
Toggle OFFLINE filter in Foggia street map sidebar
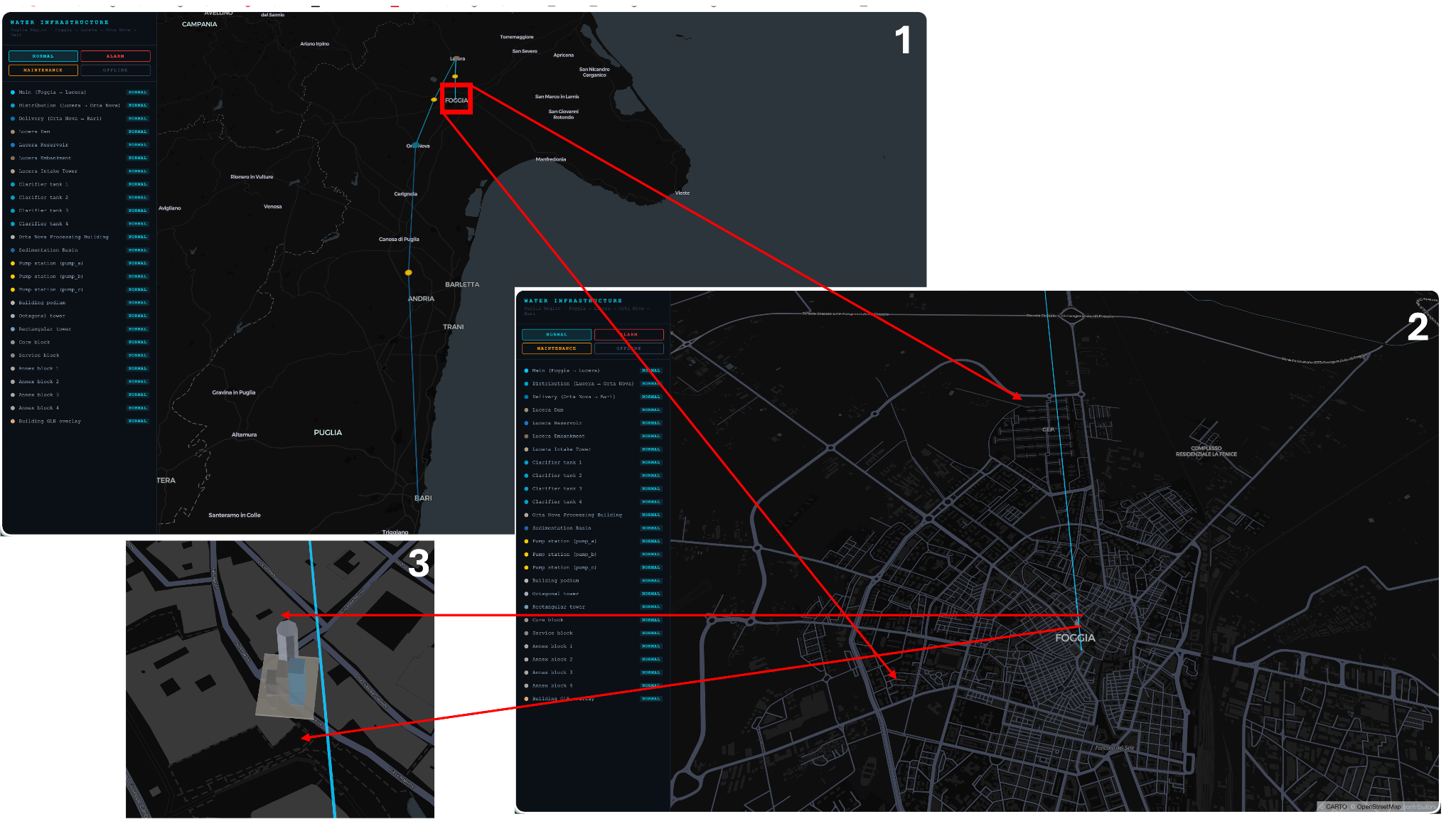pyautogui.click(x=628, y=348)
